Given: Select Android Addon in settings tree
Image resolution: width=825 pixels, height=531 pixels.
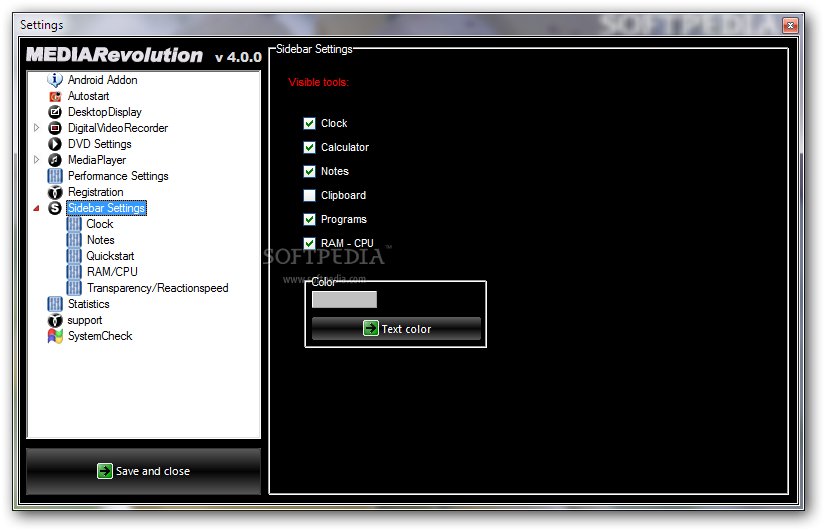Looking at the screenshot, I should (x=103, y=80).
